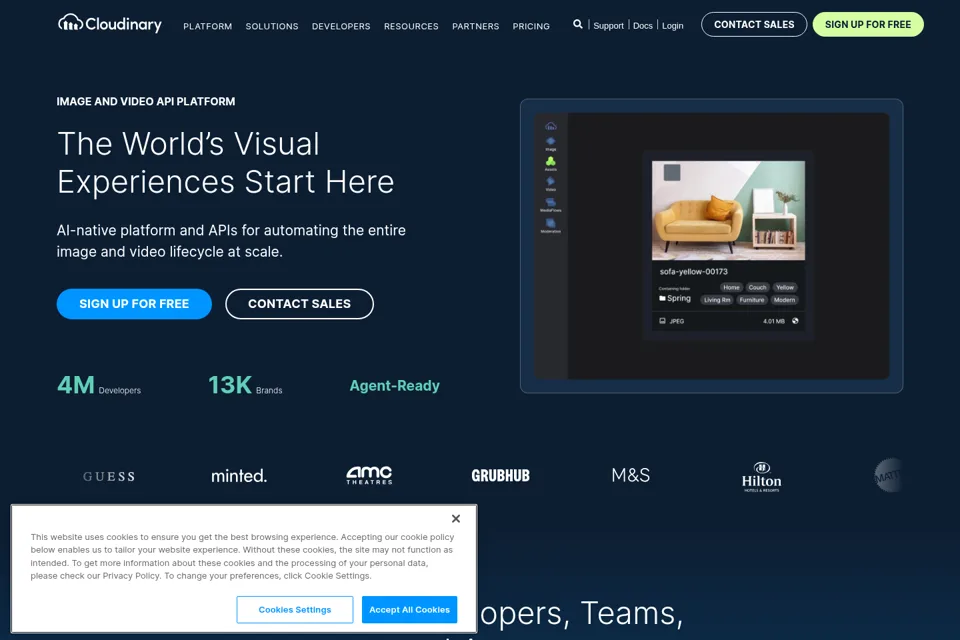960x640 pixels.
Task: Select the Video icon in demo sidebar
Action: 550,183
